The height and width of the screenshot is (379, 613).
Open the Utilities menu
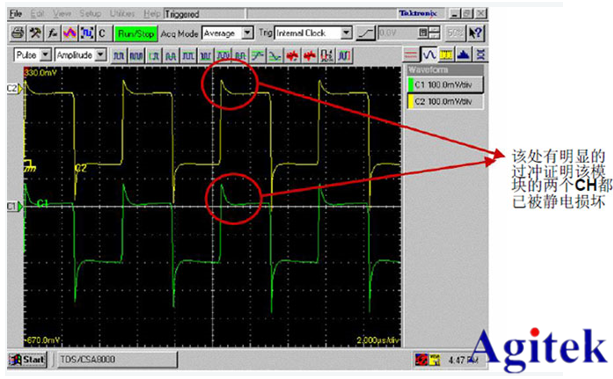122,14
